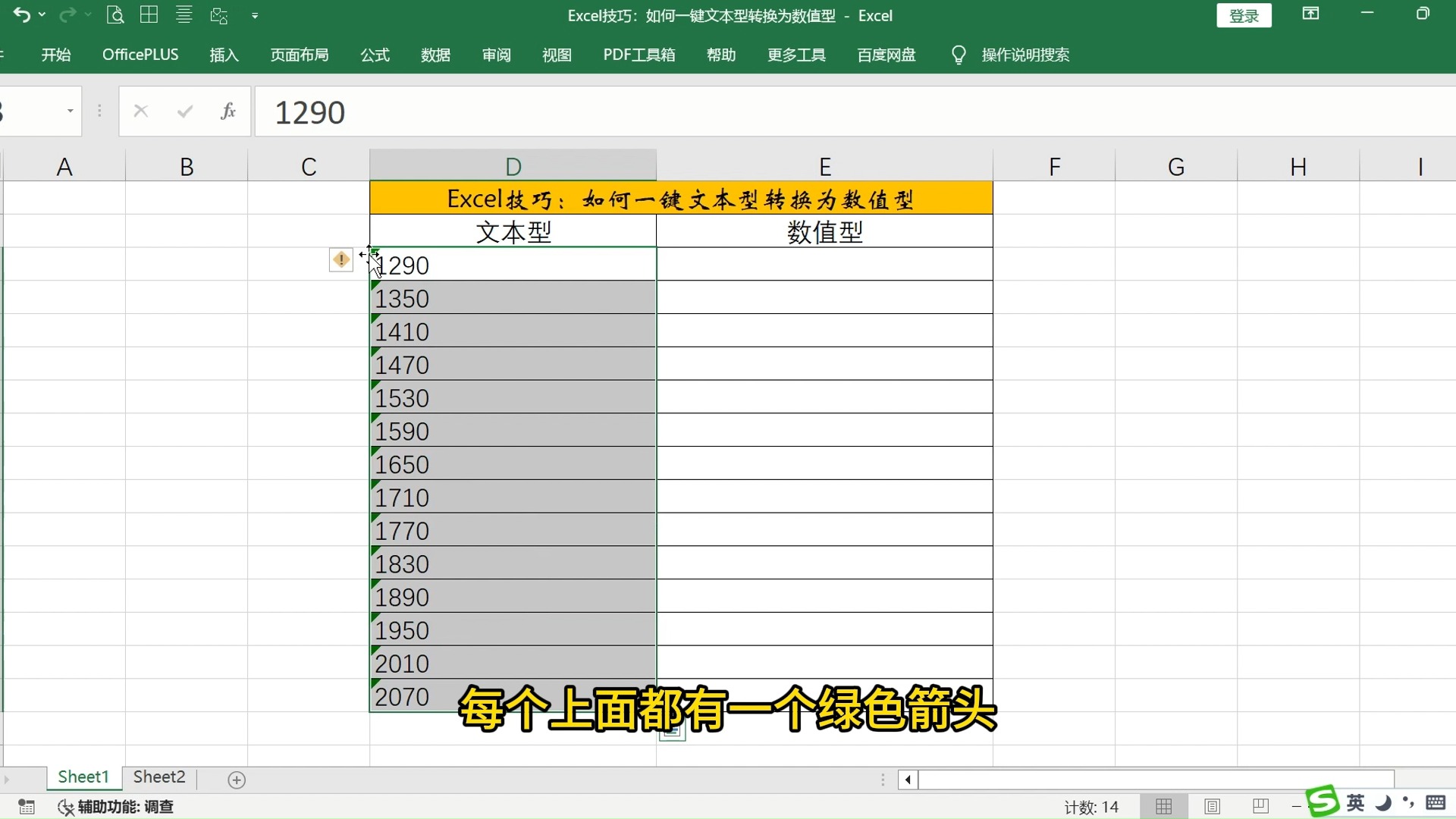This screenshot has height=819, width=1456.
Task: Click the 操作说明搜索 search box
Action: click(1025, 55)
